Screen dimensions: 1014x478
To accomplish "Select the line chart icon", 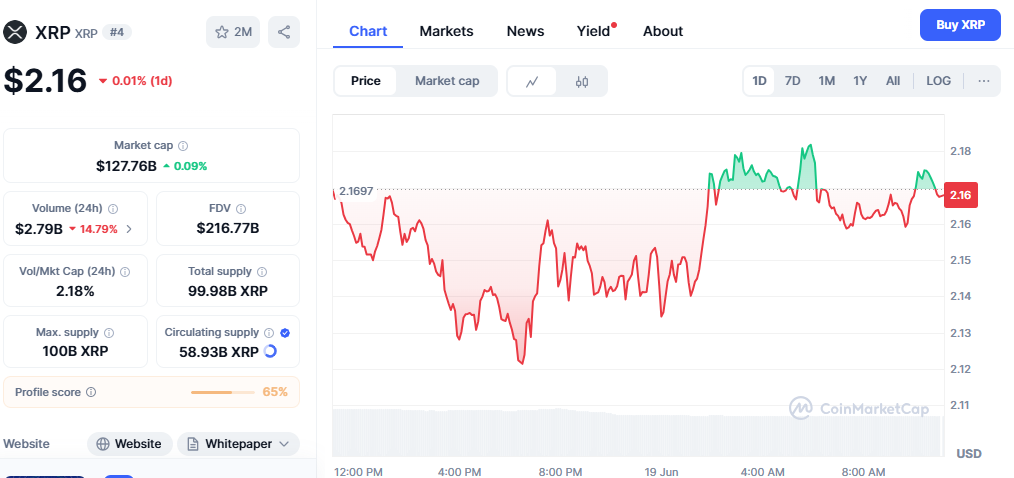I will [533, 81].
